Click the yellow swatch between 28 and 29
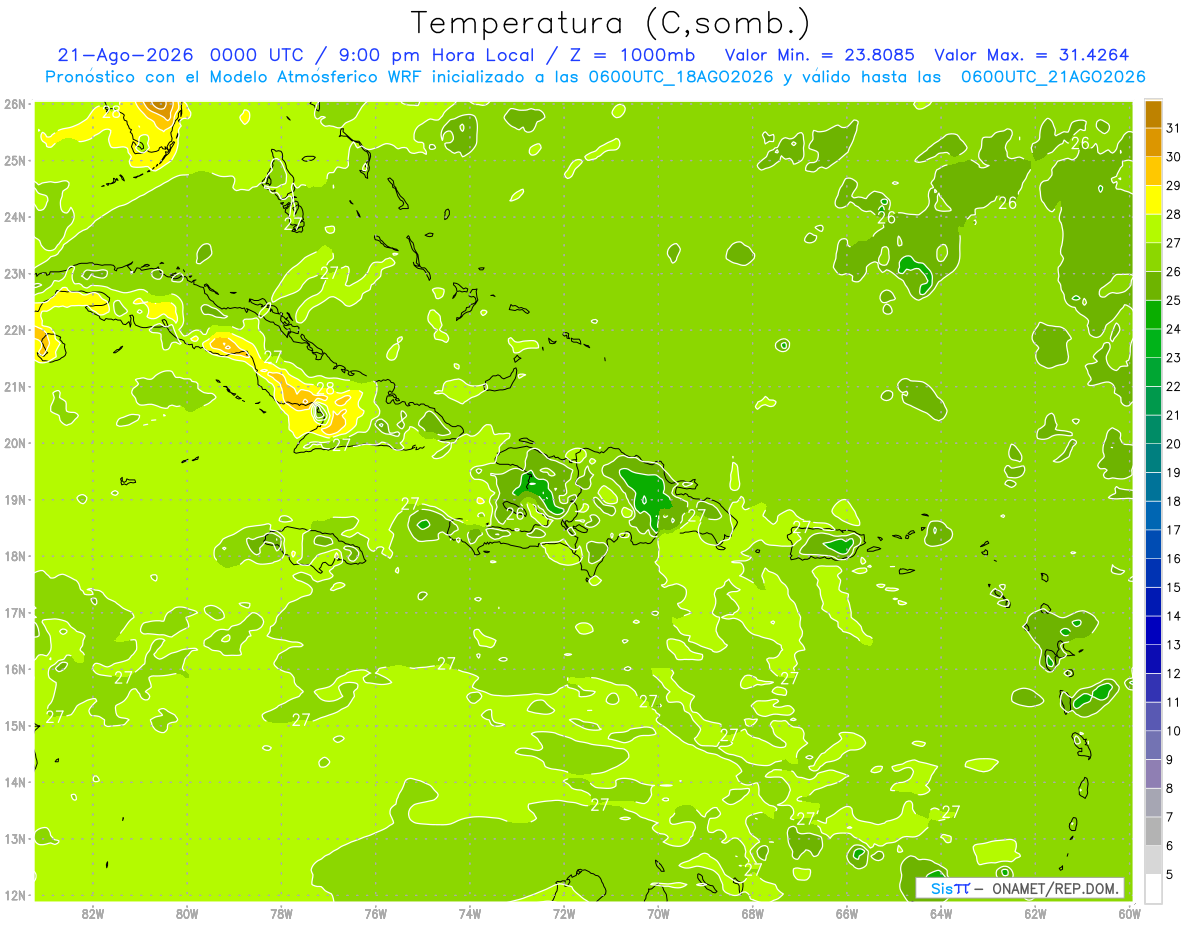The image size is (1200, 927). point(1153,199)
